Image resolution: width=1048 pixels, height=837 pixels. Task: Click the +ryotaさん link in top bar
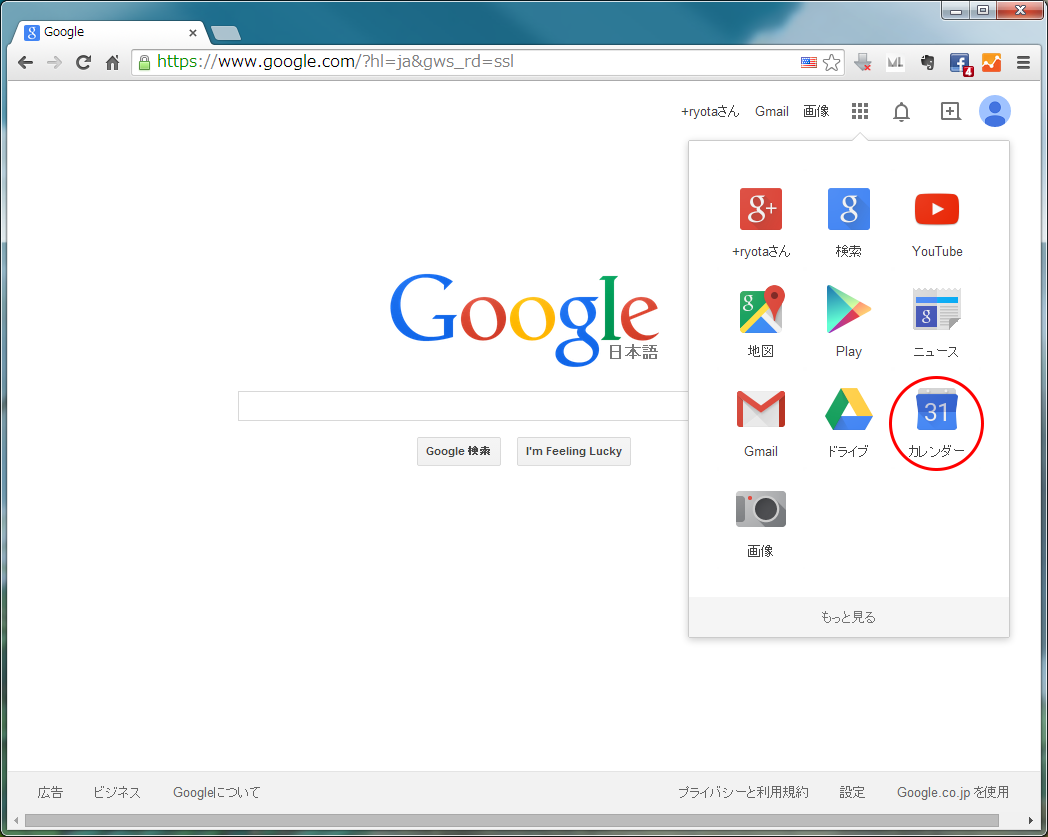pos(710,112)
